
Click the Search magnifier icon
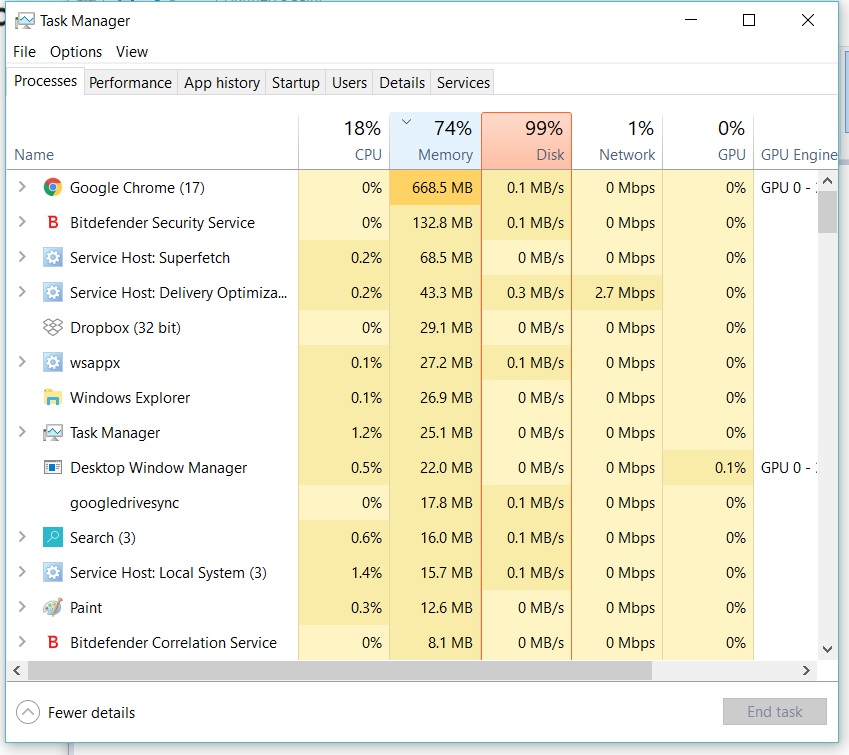coord(53,537)
